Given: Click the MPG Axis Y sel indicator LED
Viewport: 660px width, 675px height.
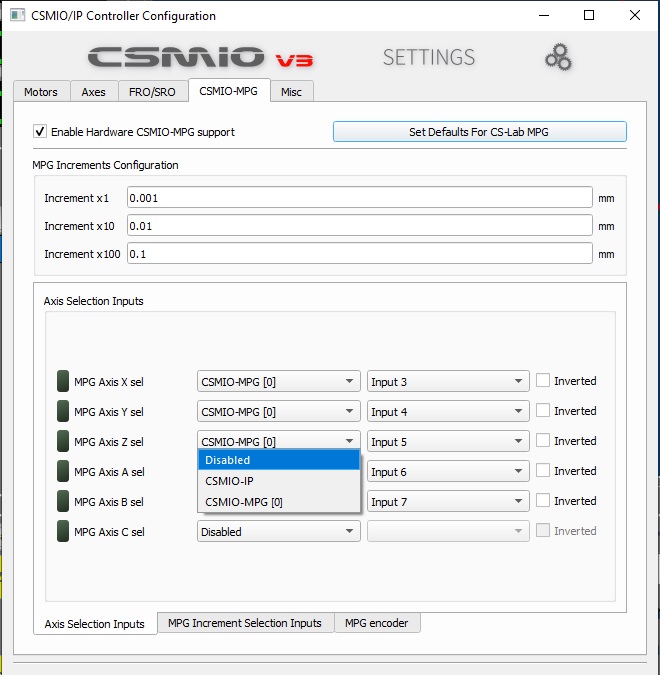Looking at the screenshot, I should click(x=62, y=411).
